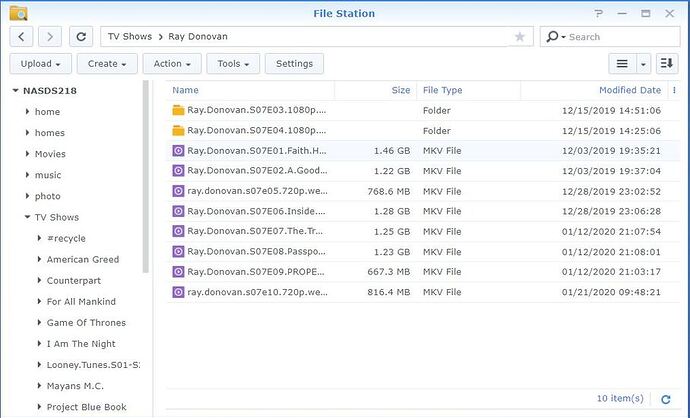
Task: Expand the music folder arrow
Action: click(27, 175)
